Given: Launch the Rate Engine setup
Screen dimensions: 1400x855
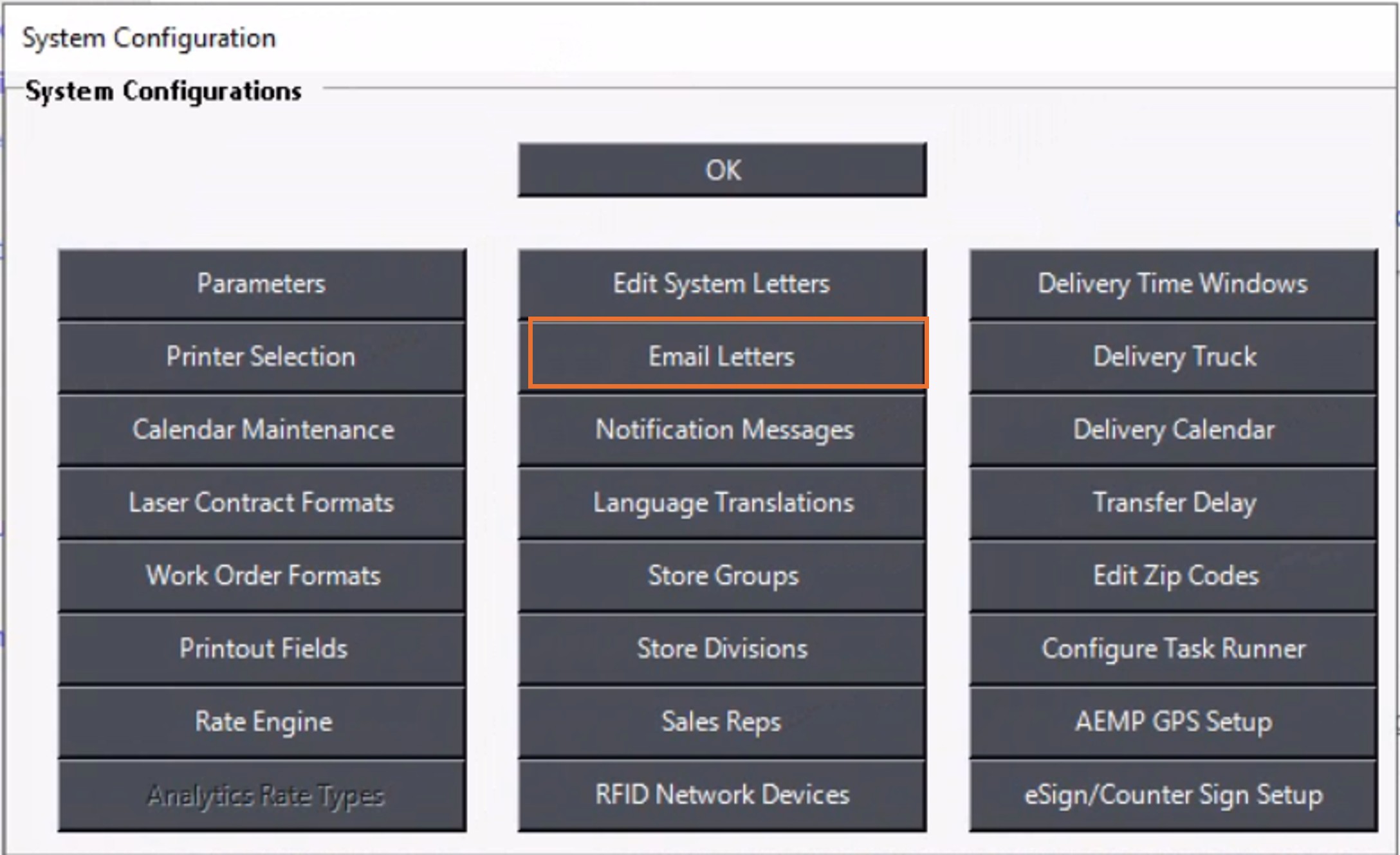Looking at the screenshot, I should [262, 722].
